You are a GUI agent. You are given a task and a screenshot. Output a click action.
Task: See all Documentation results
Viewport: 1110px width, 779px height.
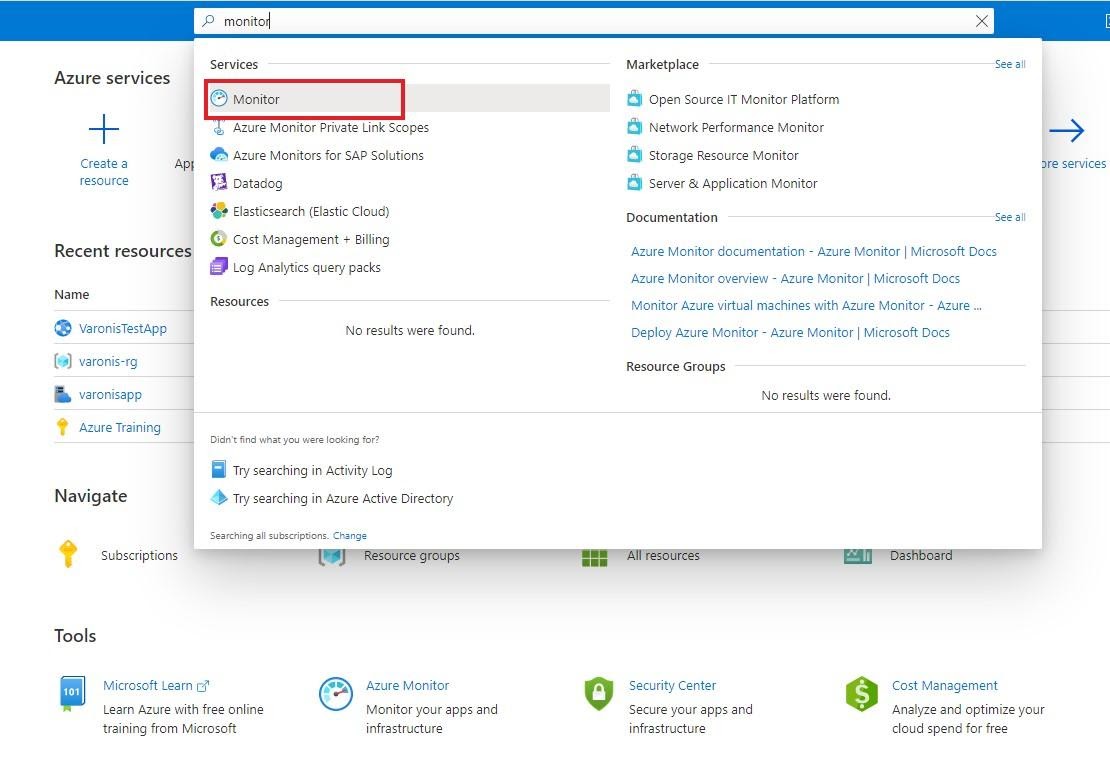click(x=1009, y=217)
